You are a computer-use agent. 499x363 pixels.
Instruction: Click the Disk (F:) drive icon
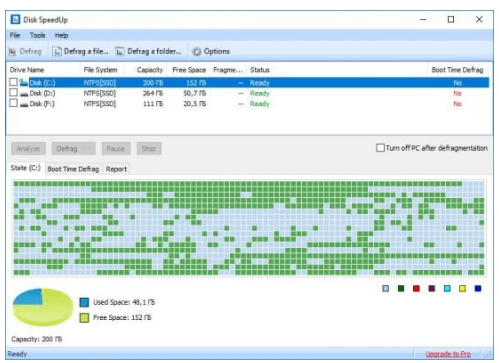[24, 104]
